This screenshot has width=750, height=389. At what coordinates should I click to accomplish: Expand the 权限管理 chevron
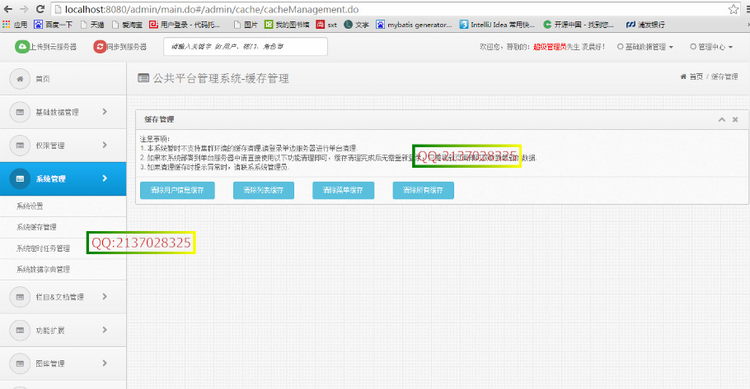tap(105, 145)
